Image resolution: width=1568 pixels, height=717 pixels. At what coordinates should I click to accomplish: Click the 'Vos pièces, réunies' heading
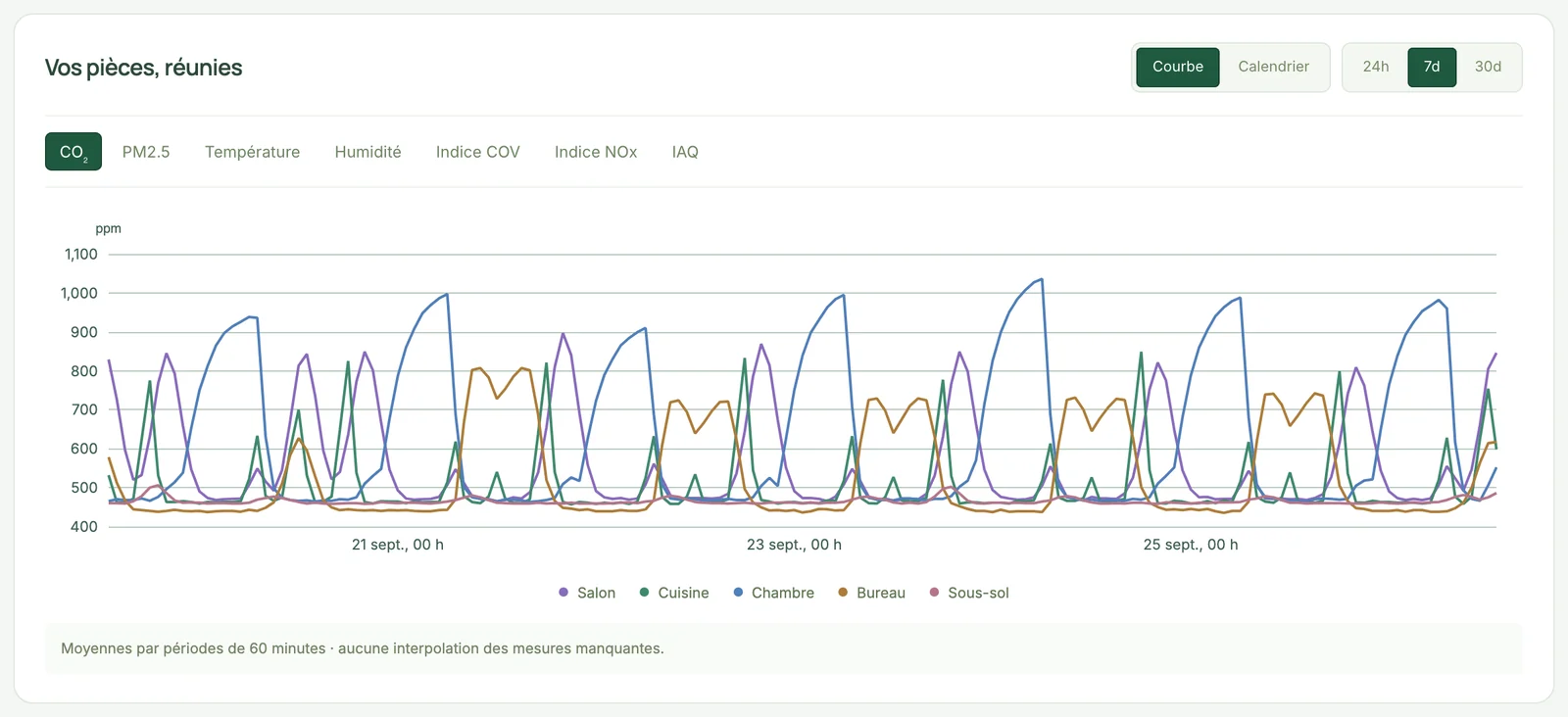[x=143, y=68]
